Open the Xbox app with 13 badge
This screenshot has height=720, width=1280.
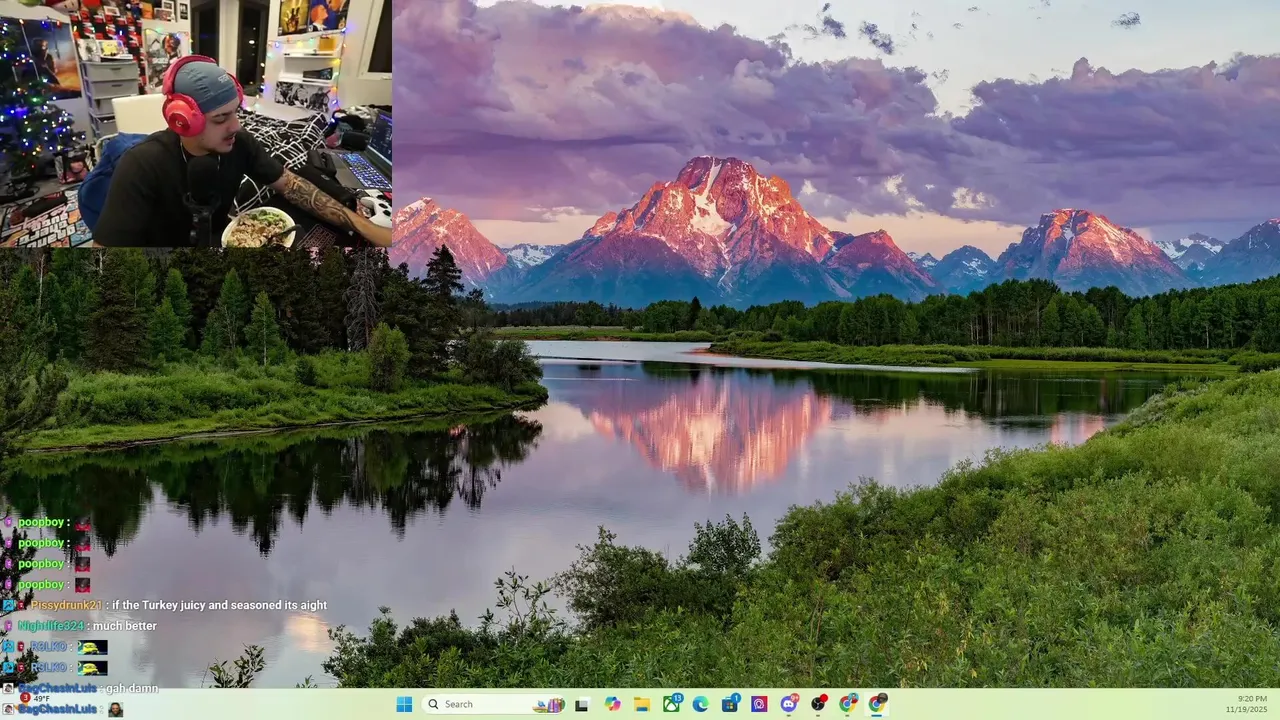(x=671, y=704)
